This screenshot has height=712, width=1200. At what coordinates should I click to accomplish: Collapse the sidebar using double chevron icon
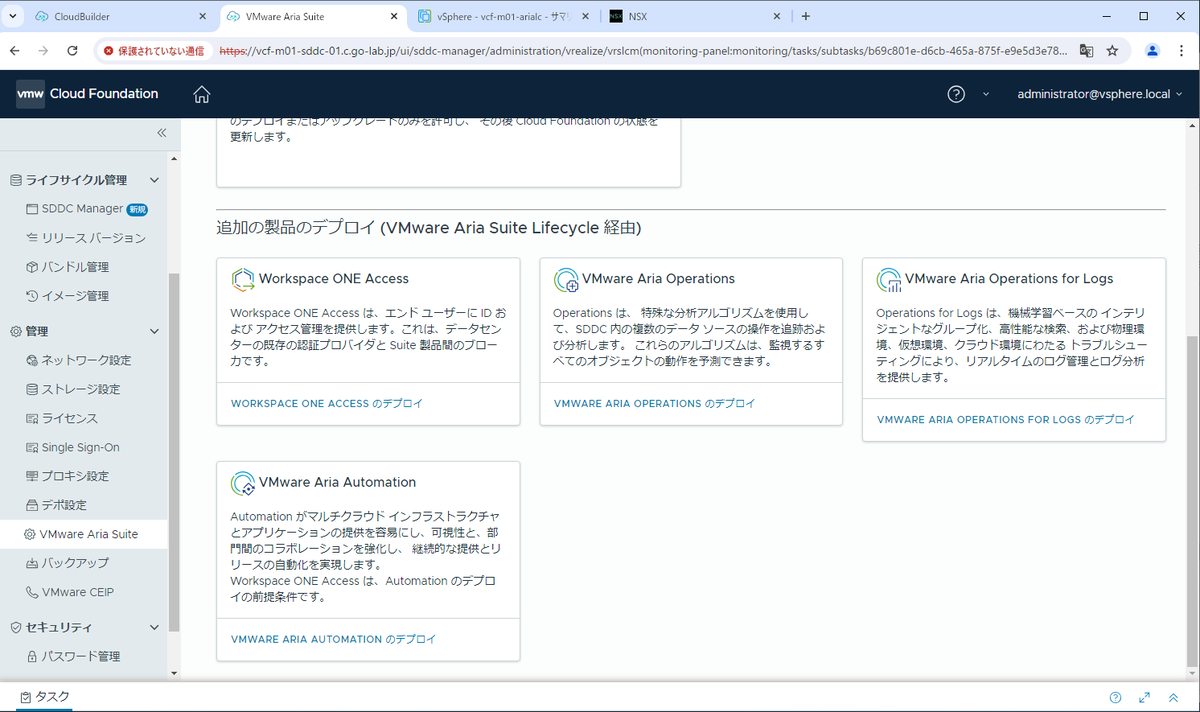point(161,133)
